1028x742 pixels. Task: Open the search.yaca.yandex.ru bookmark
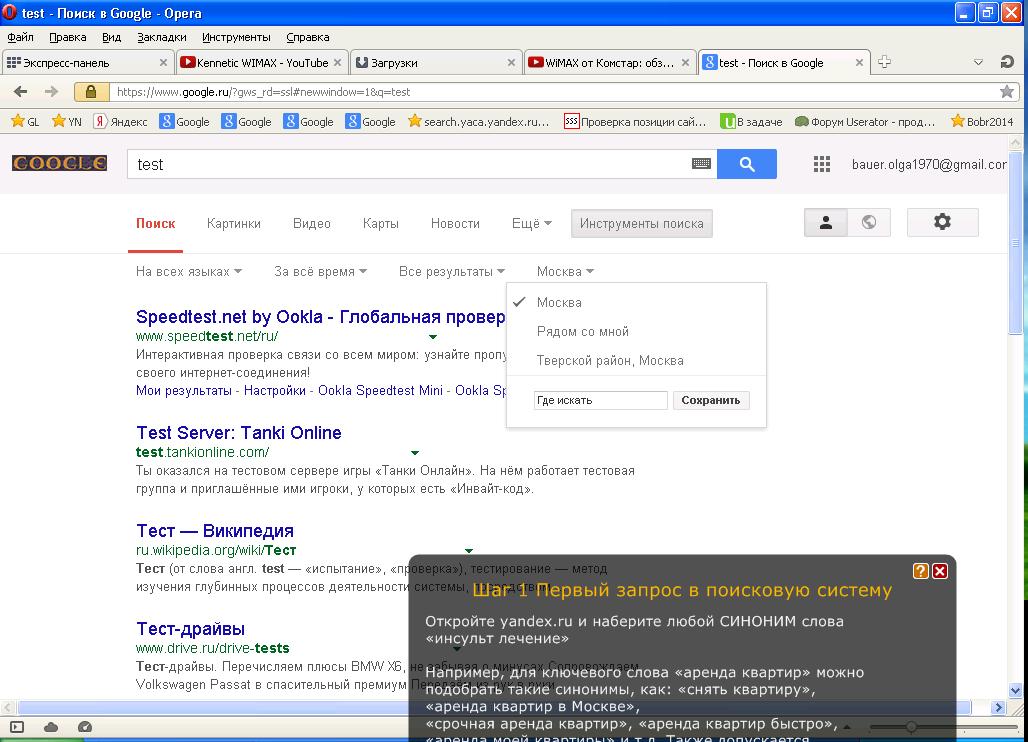(479, 121)
